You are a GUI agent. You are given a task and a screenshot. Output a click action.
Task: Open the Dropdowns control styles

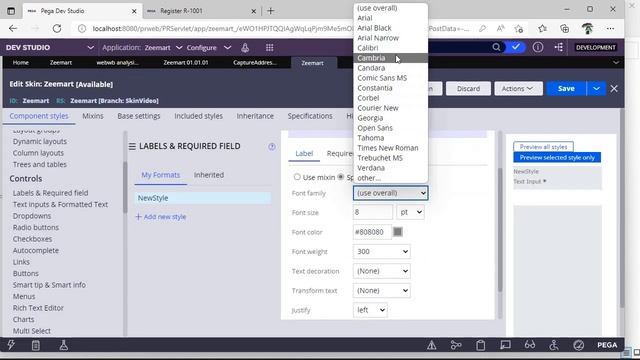click(32, 216)
